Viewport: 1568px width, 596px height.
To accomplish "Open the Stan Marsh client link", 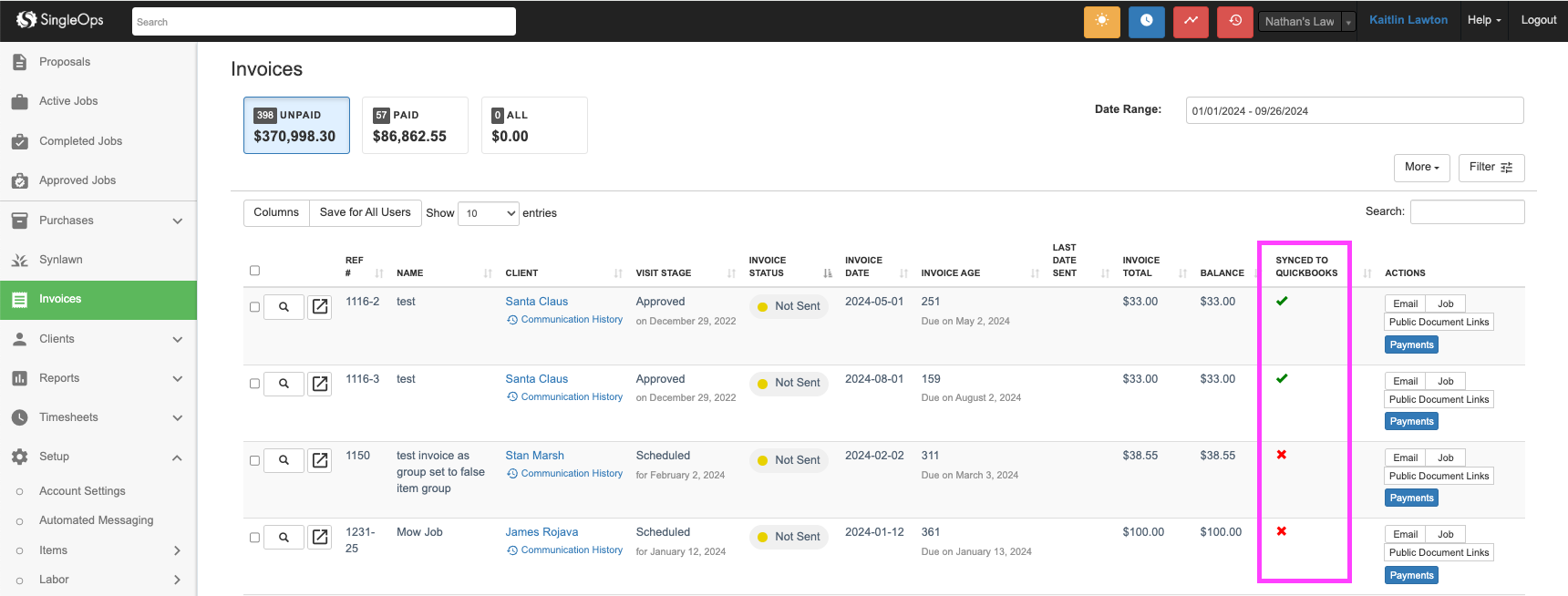I will [x=534, y=456].
